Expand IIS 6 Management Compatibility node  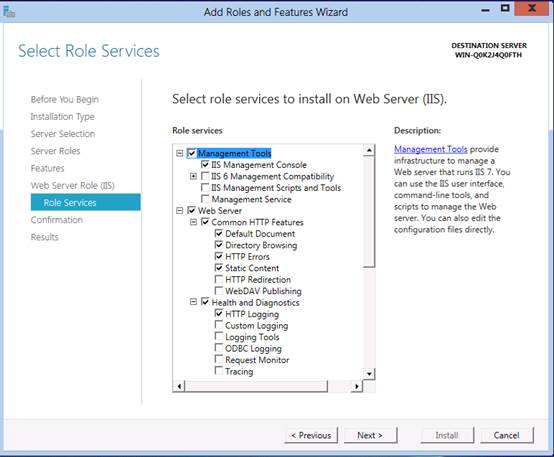click(x=193, y=176)
